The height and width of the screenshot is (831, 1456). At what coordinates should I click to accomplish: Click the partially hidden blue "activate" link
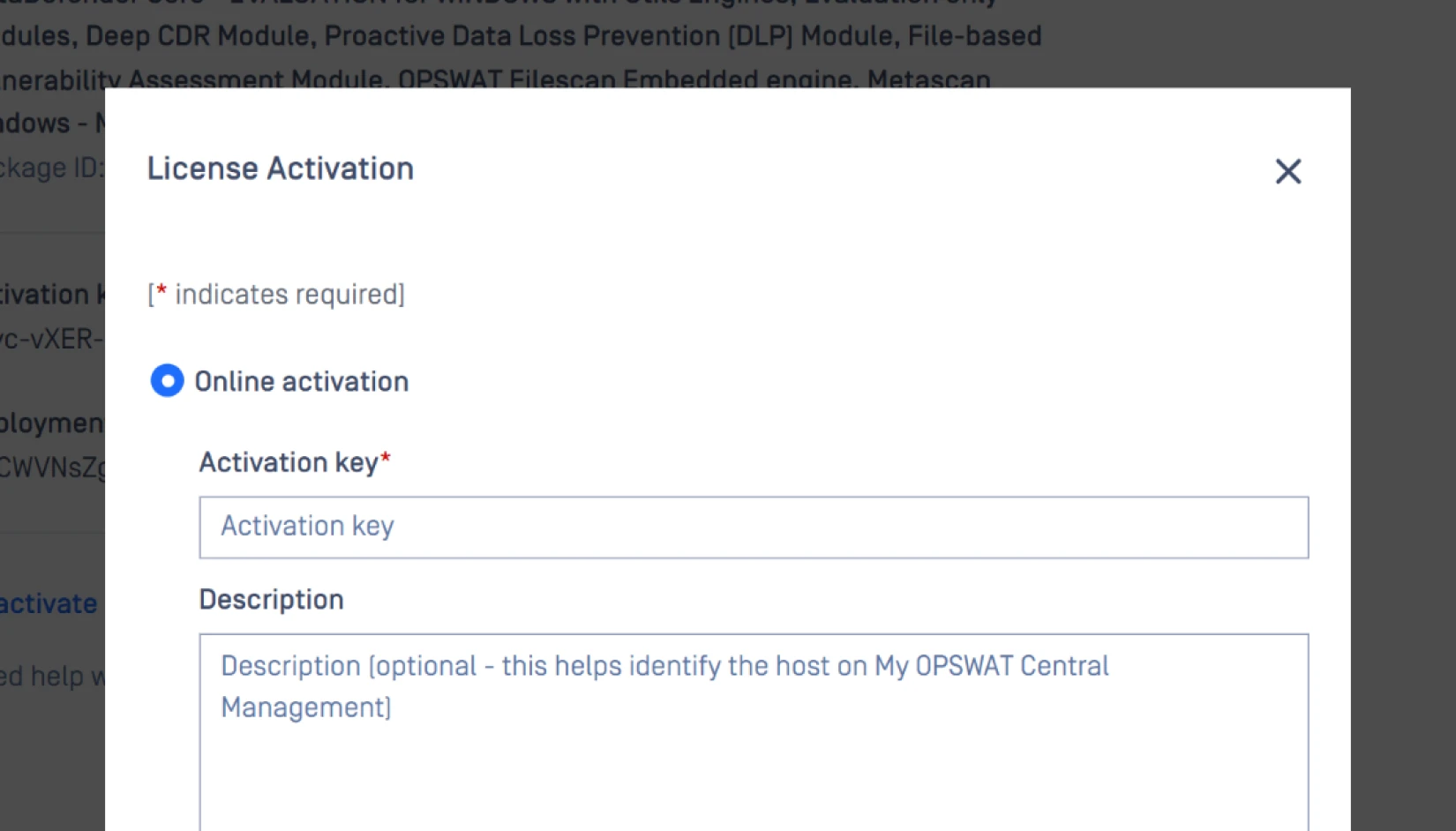49,604
